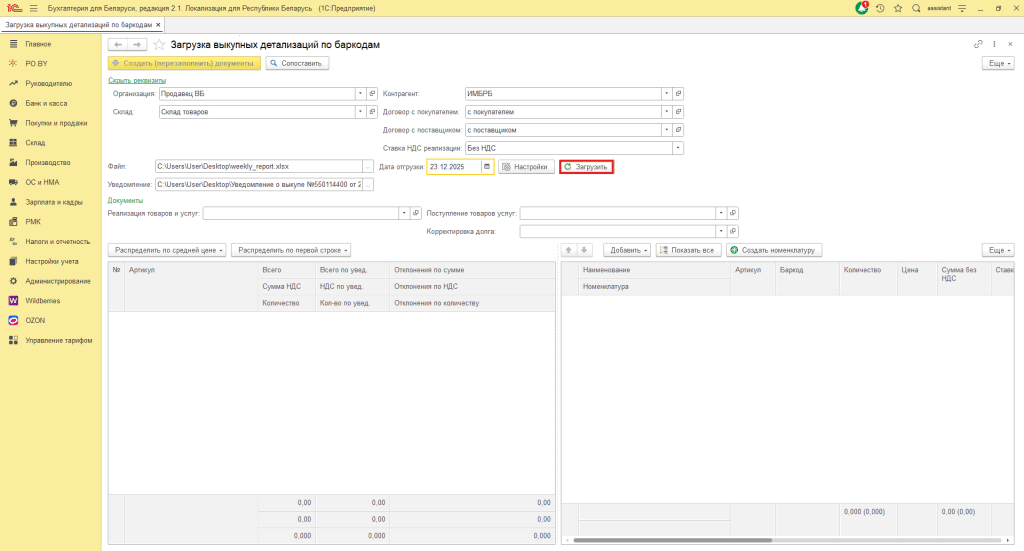Expand the Ставка НДС реализации dropdown

tap(677, 148)
